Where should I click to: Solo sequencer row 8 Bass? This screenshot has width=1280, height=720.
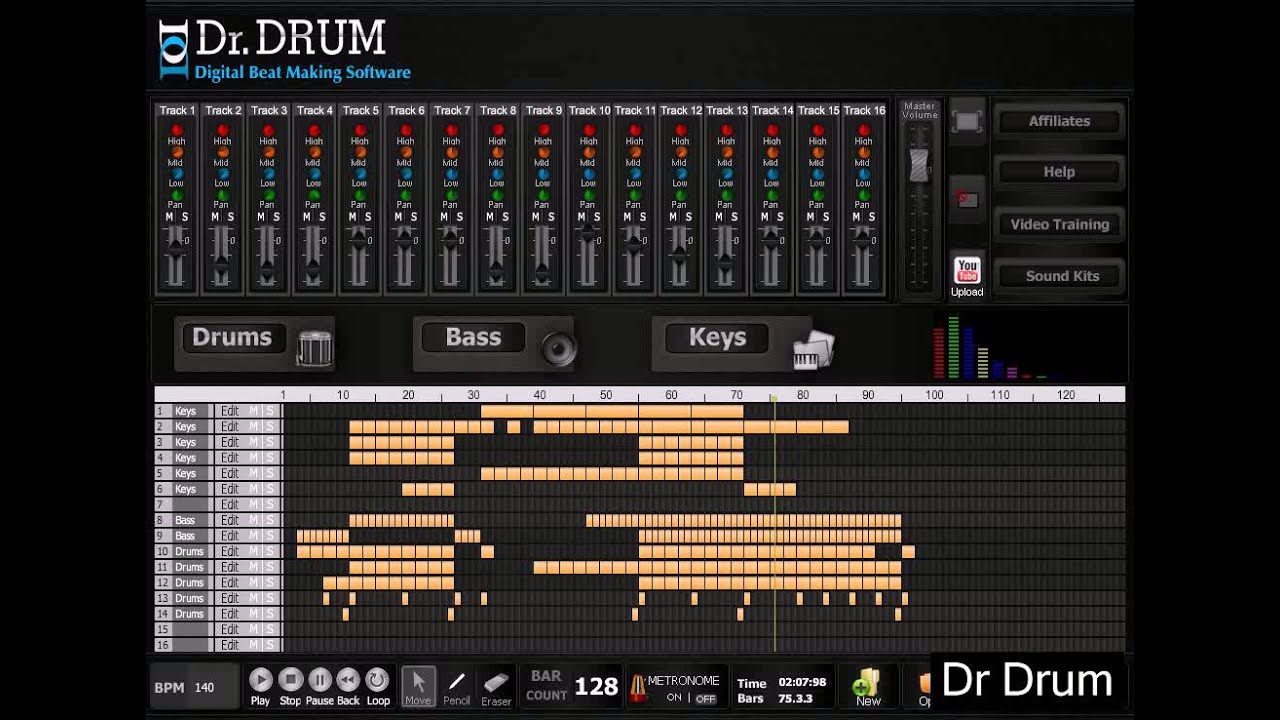coord(269,520)
